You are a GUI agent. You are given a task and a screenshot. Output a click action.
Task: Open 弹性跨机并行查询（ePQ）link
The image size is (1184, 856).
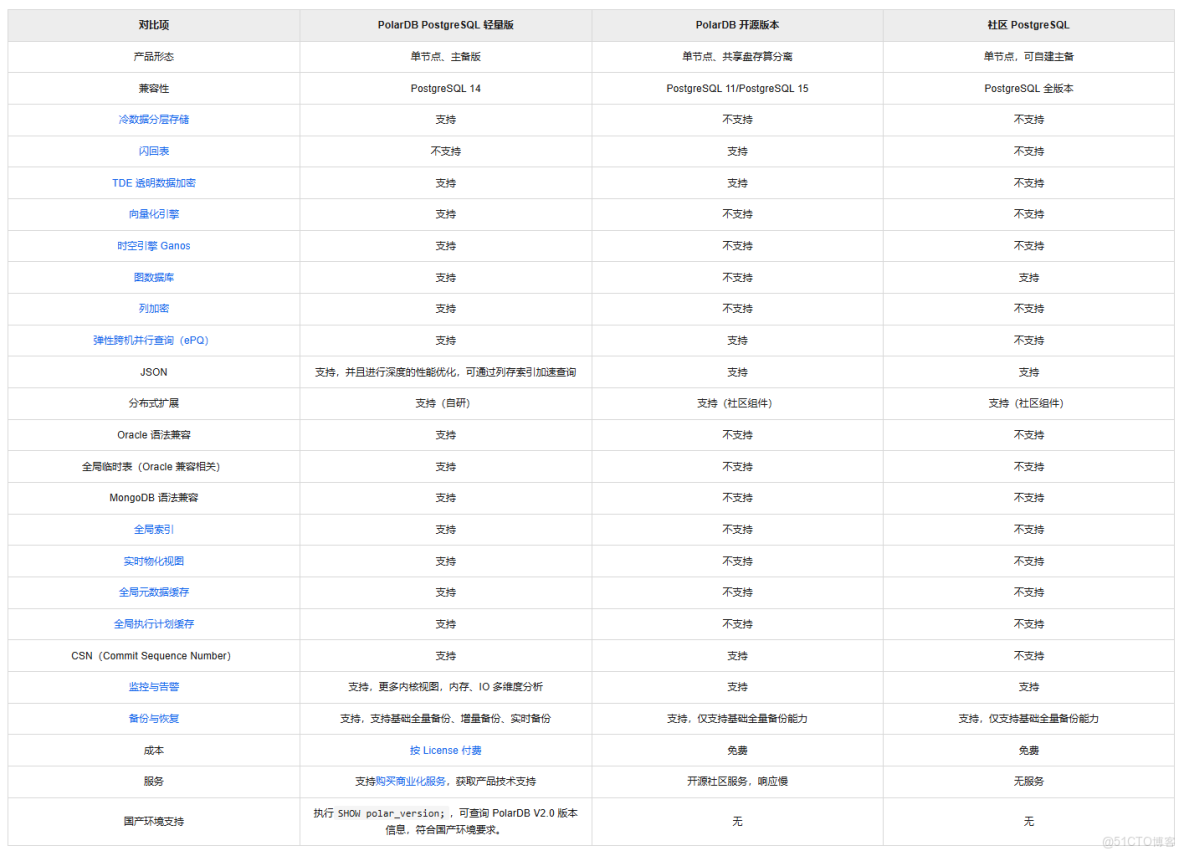153,340
